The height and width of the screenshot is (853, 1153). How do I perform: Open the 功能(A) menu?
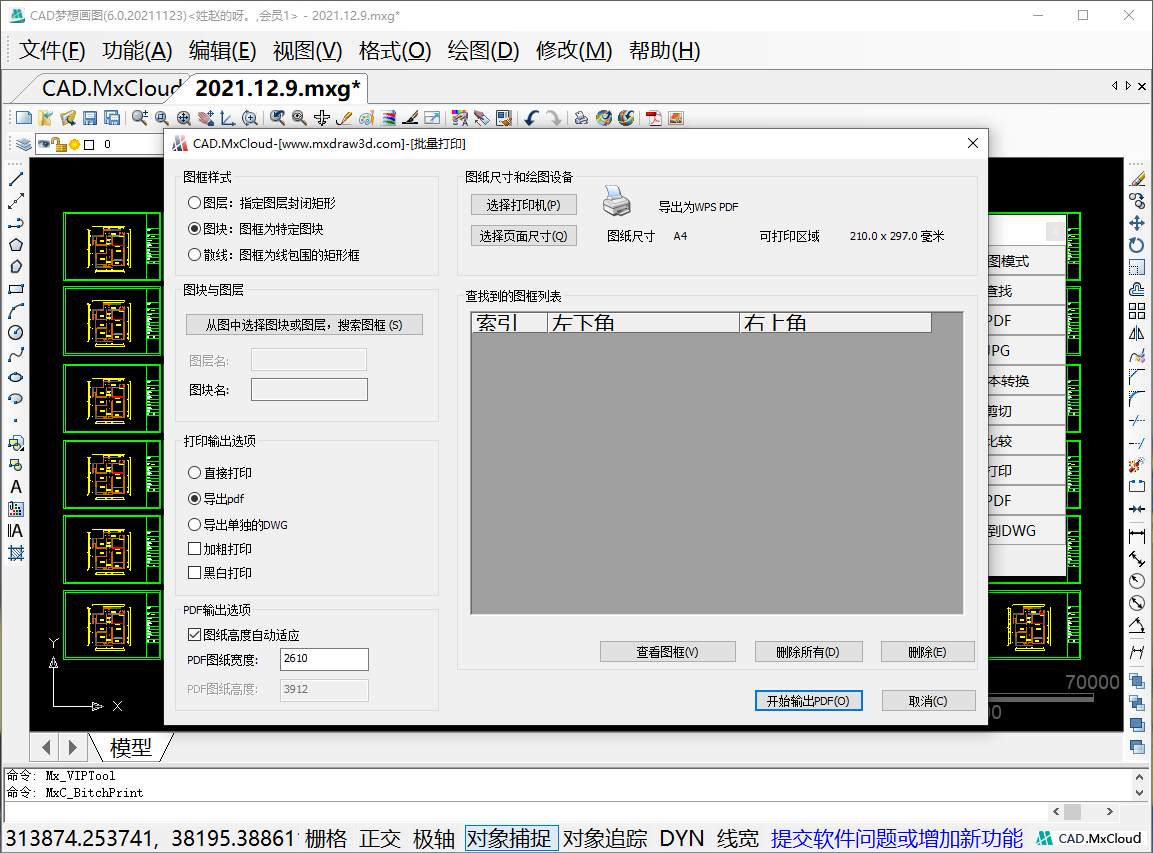click(x=138, y=51)
